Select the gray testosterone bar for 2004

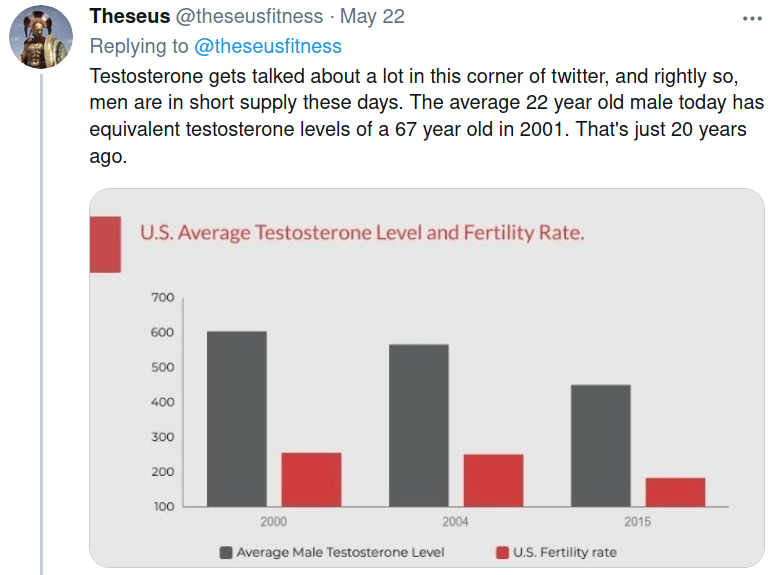coord(418,425)
